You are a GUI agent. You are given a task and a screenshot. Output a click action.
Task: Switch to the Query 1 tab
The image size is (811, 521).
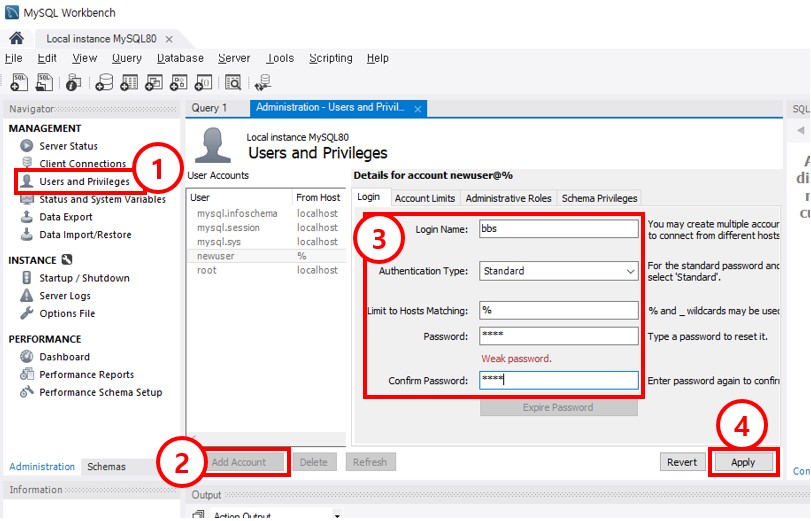pos(209,108)
